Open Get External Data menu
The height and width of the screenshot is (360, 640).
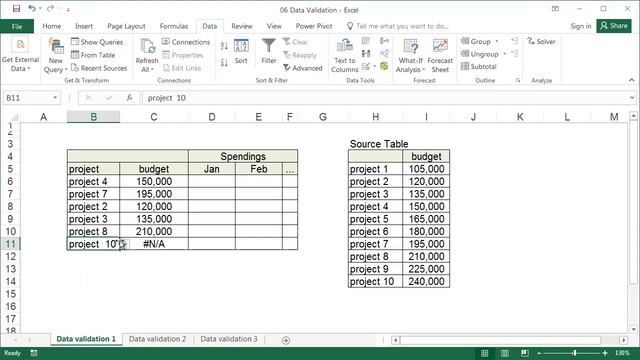(x=20, y=55)
